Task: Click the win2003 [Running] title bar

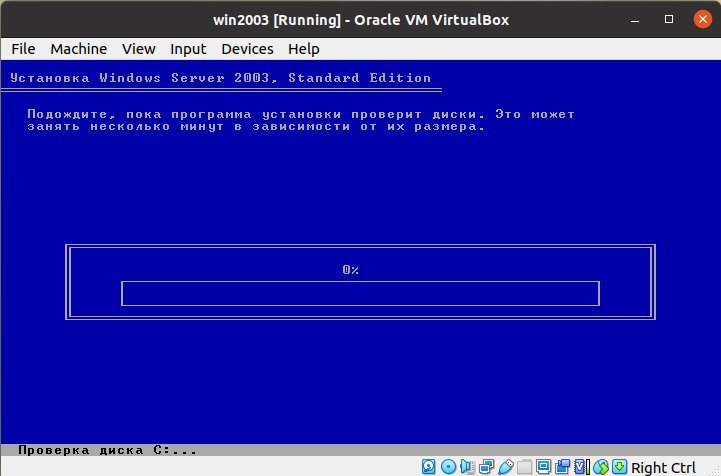Action: pos(361,20)
